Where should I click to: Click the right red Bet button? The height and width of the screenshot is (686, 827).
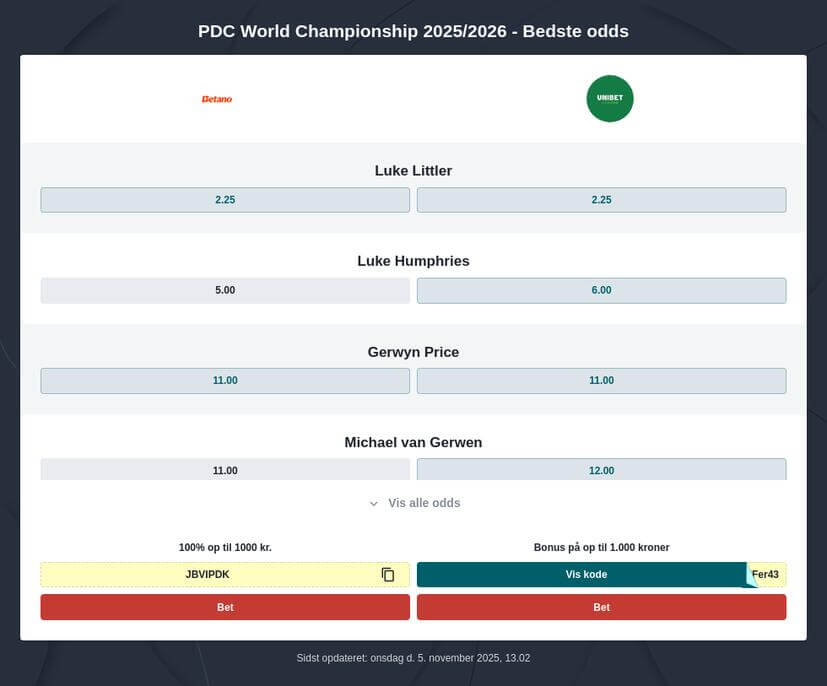pyautogui.click(x=601, y=607)
